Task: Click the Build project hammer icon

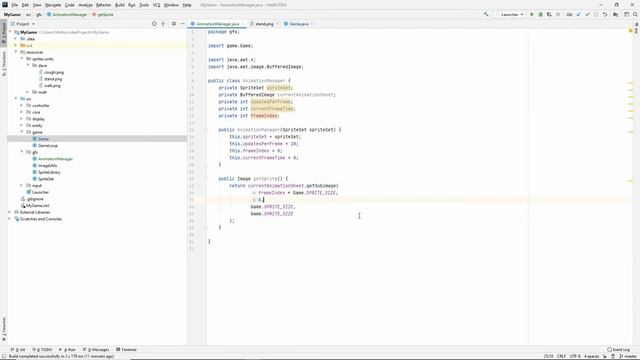Action: (486, 14)
